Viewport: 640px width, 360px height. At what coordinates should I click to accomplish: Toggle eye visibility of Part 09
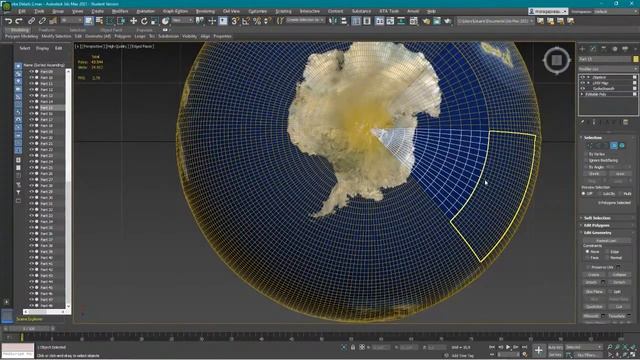click(31, 71)
